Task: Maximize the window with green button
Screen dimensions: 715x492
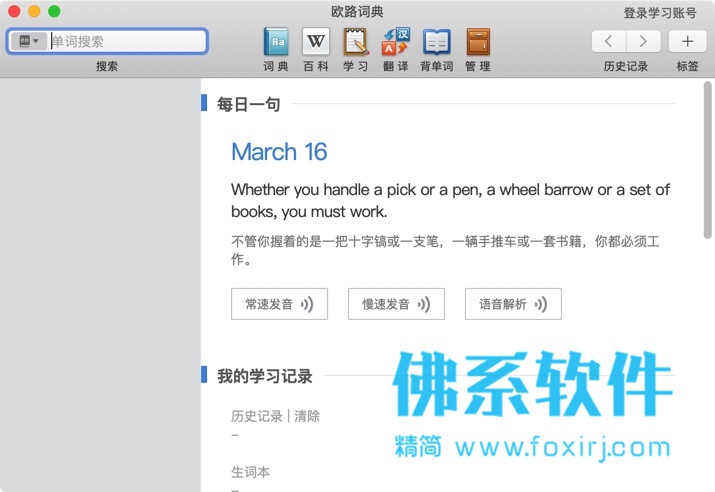Action: [54, 11]
